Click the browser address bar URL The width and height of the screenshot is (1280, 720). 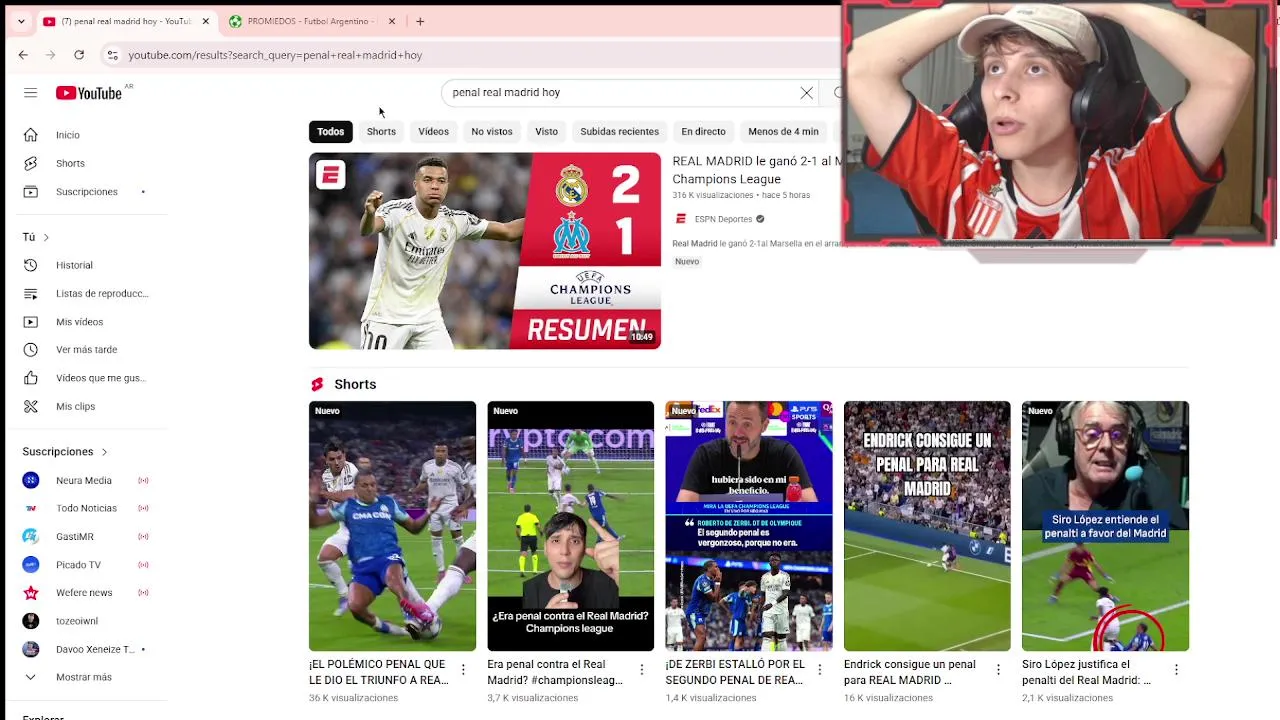coord(275,55)
